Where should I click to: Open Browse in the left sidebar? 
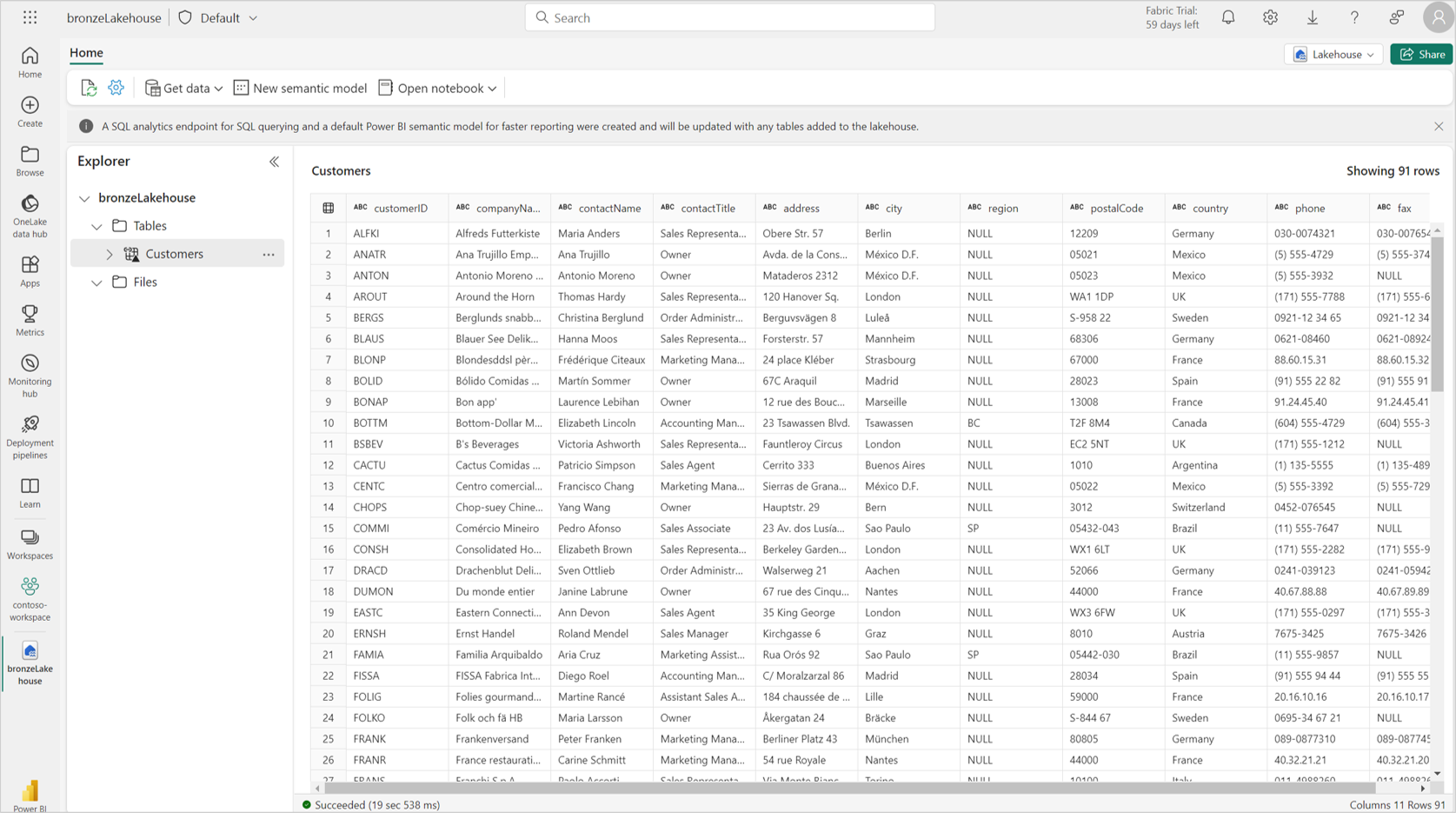[x=30, y=162]
